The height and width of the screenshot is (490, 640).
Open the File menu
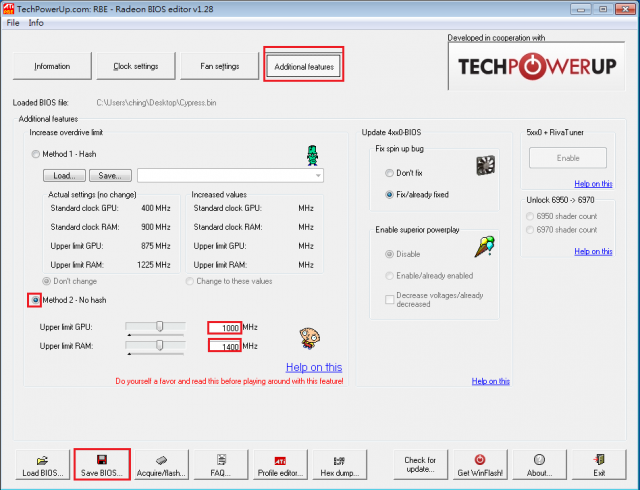[x=13, y=23]
